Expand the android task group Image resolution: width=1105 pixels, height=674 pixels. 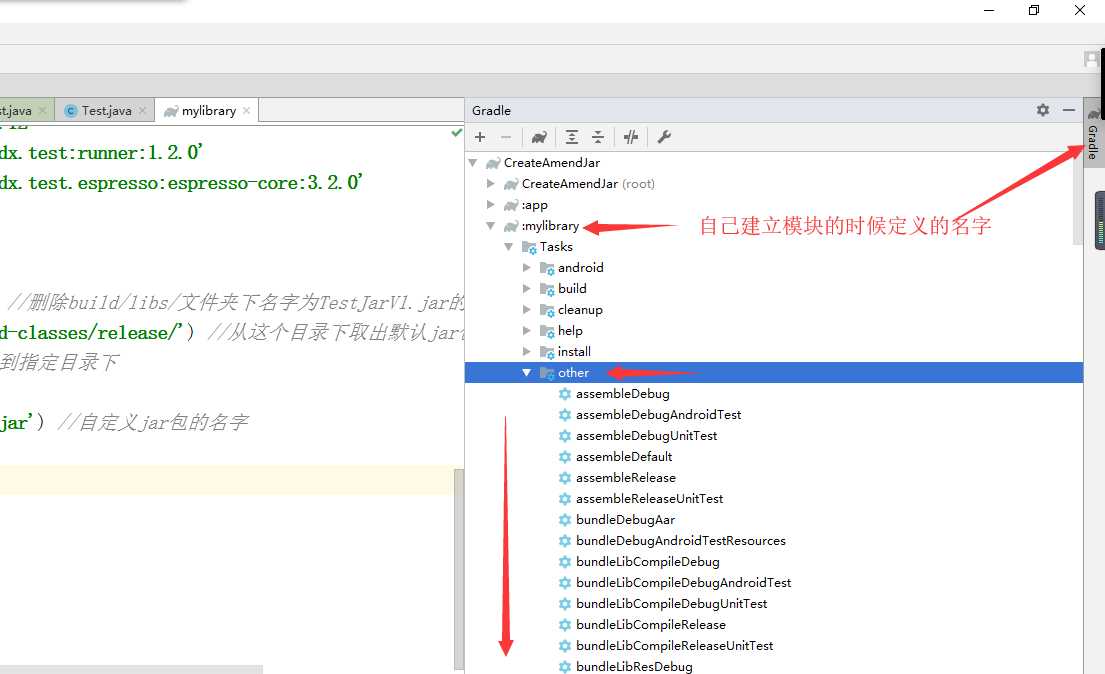point(526,268)
